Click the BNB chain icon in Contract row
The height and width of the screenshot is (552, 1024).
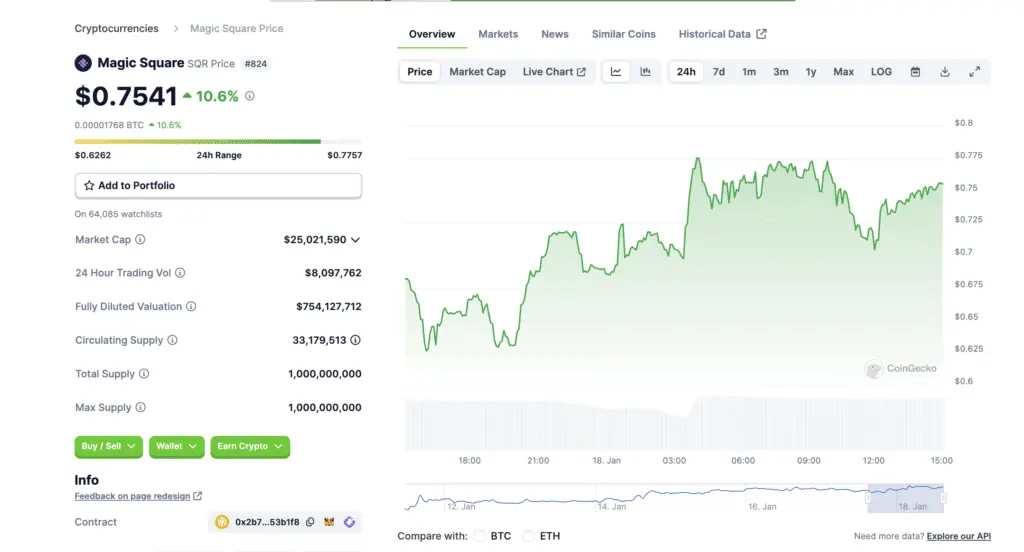click(x=222, y=522)
